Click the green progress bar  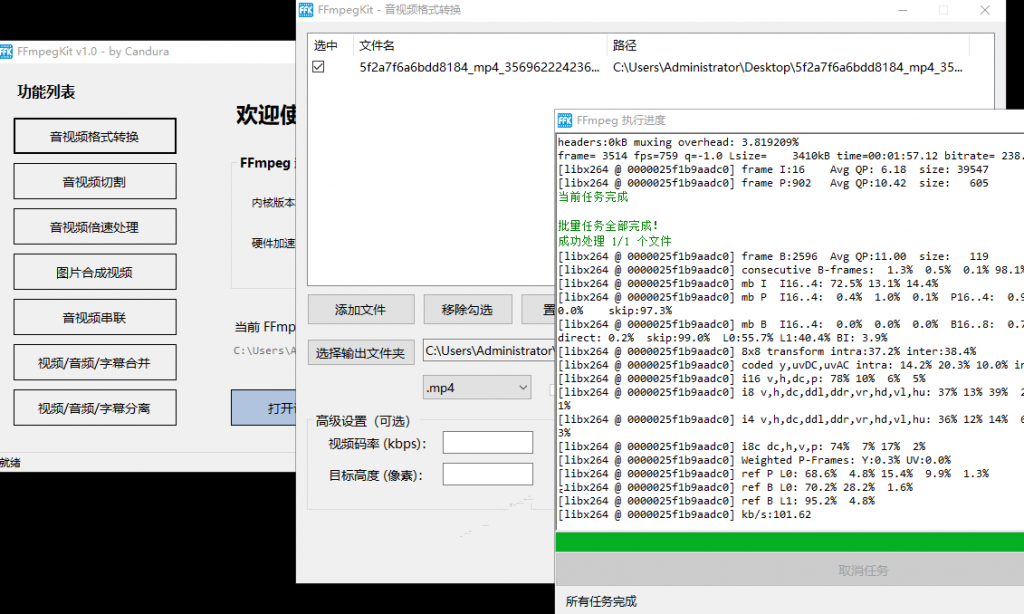[790, 541]
